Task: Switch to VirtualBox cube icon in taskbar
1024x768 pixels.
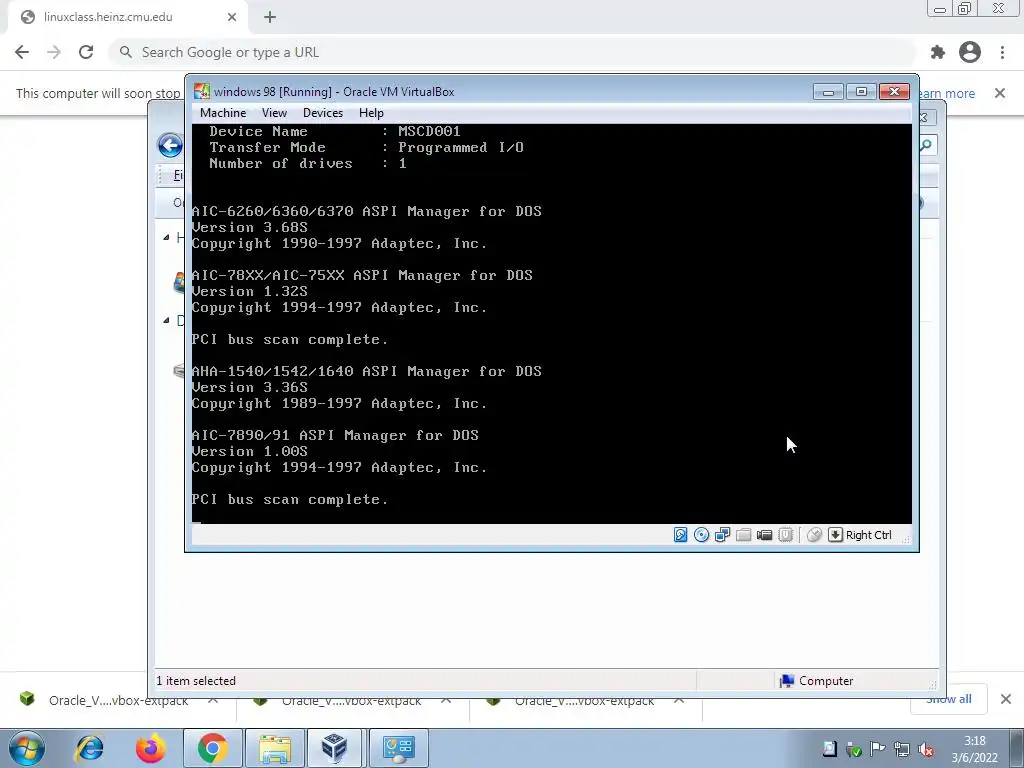Action: coord(334,748)
